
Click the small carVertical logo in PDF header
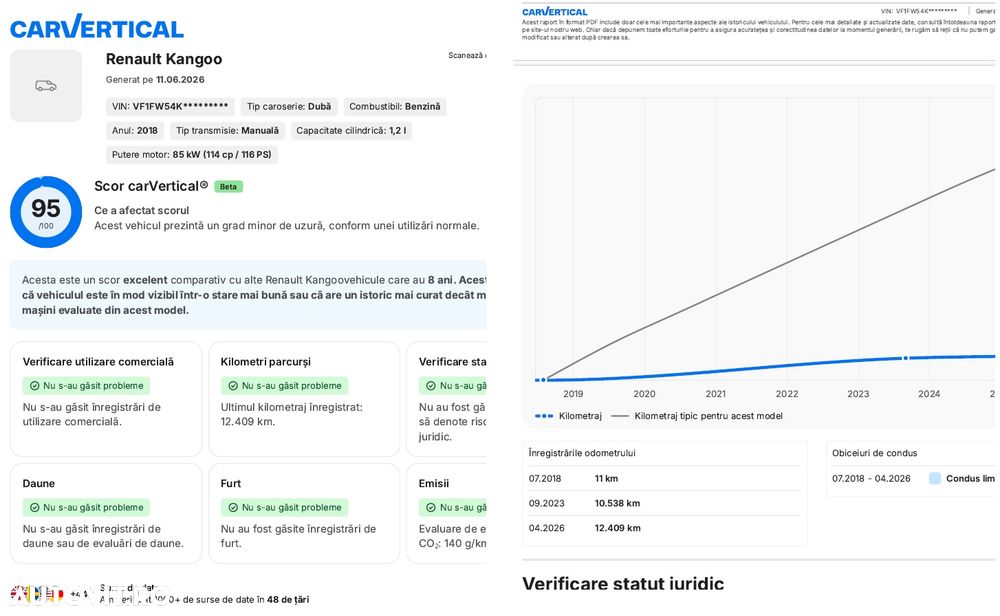click(x=554, y=11)
